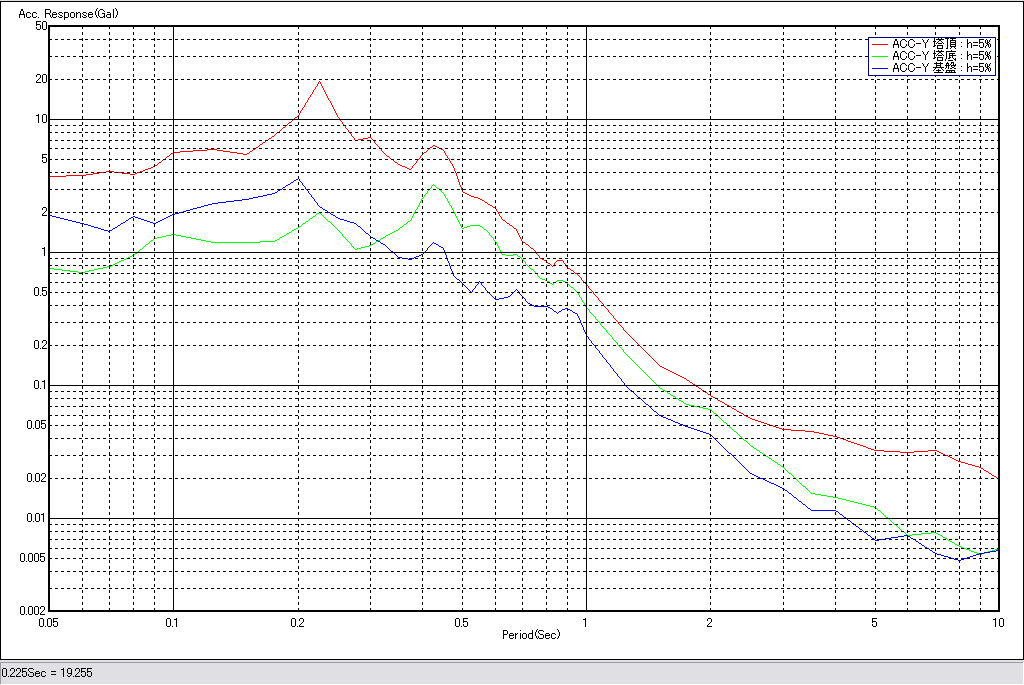The image size is (1024, 685).
Task: Click the 2 tick label on period axis
Action: (x=709, y=623)
